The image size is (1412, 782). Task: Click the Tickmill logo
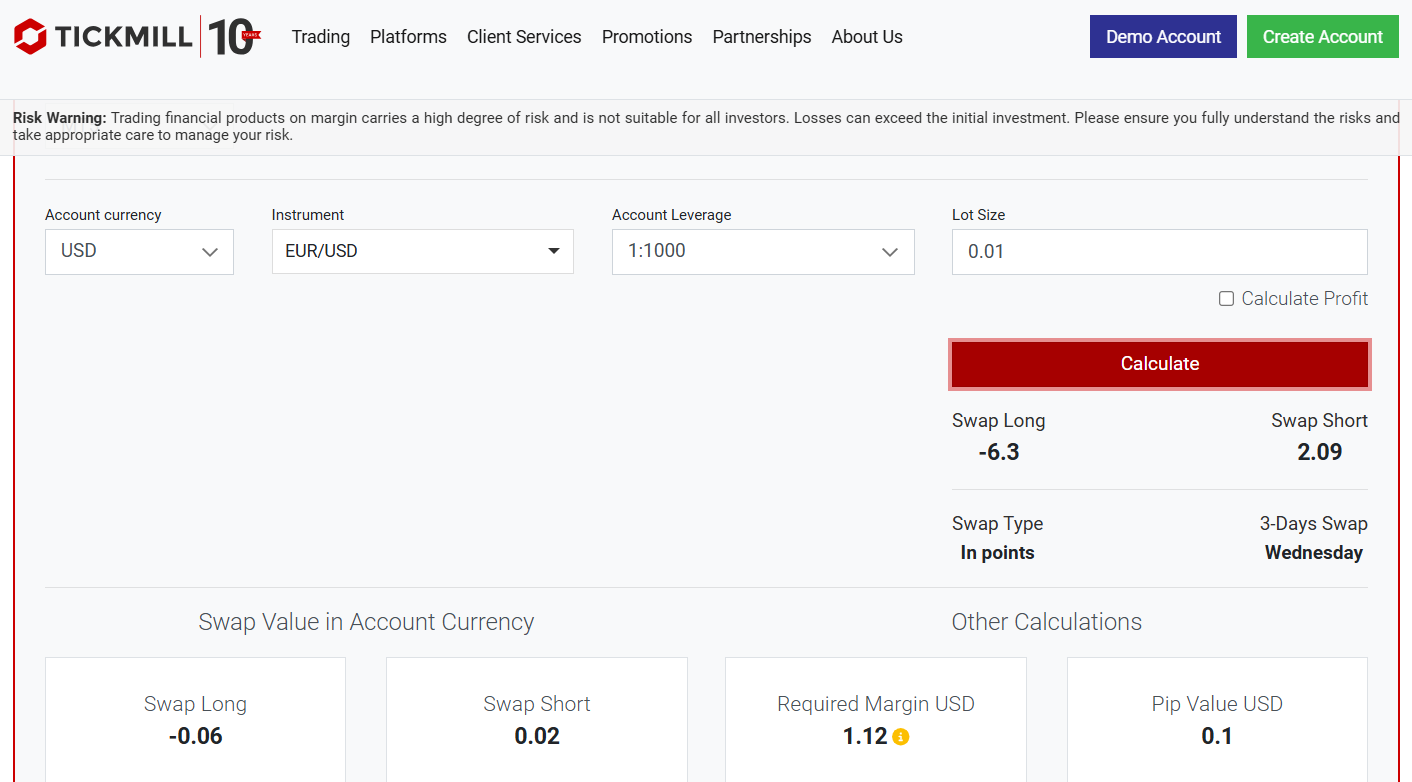[103, 37]
